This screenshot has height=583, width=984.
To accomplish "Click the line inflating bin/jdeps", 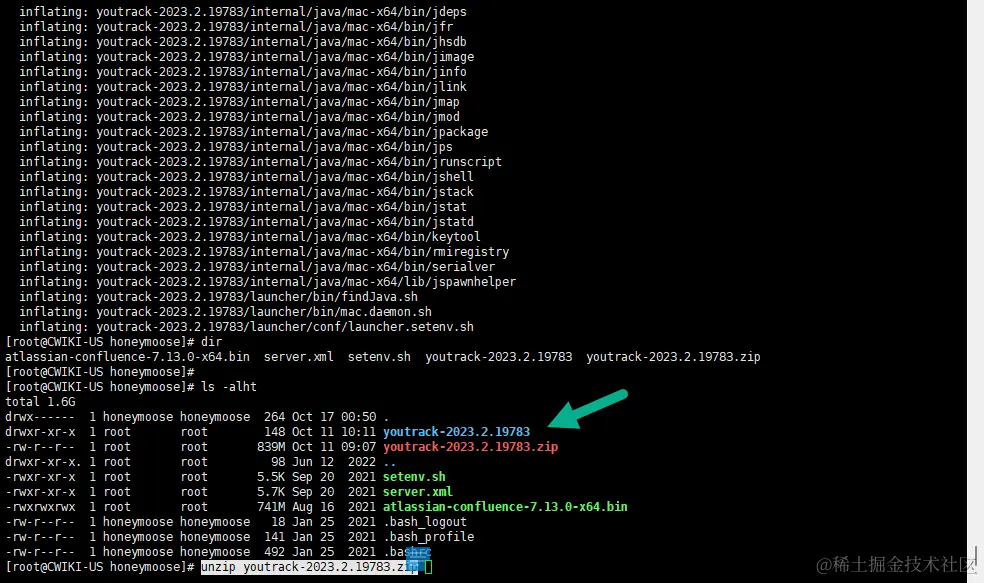I will [x=243, y=12].
